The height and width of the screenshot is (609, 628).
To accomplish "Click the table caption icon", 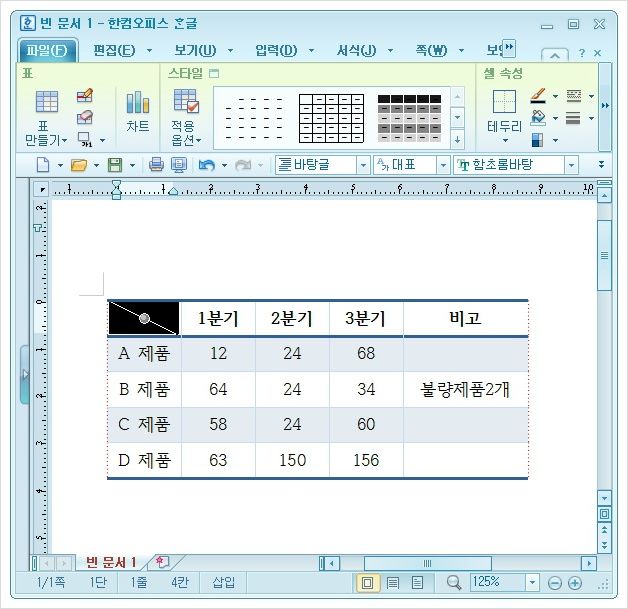I will (x=85, y=140).
